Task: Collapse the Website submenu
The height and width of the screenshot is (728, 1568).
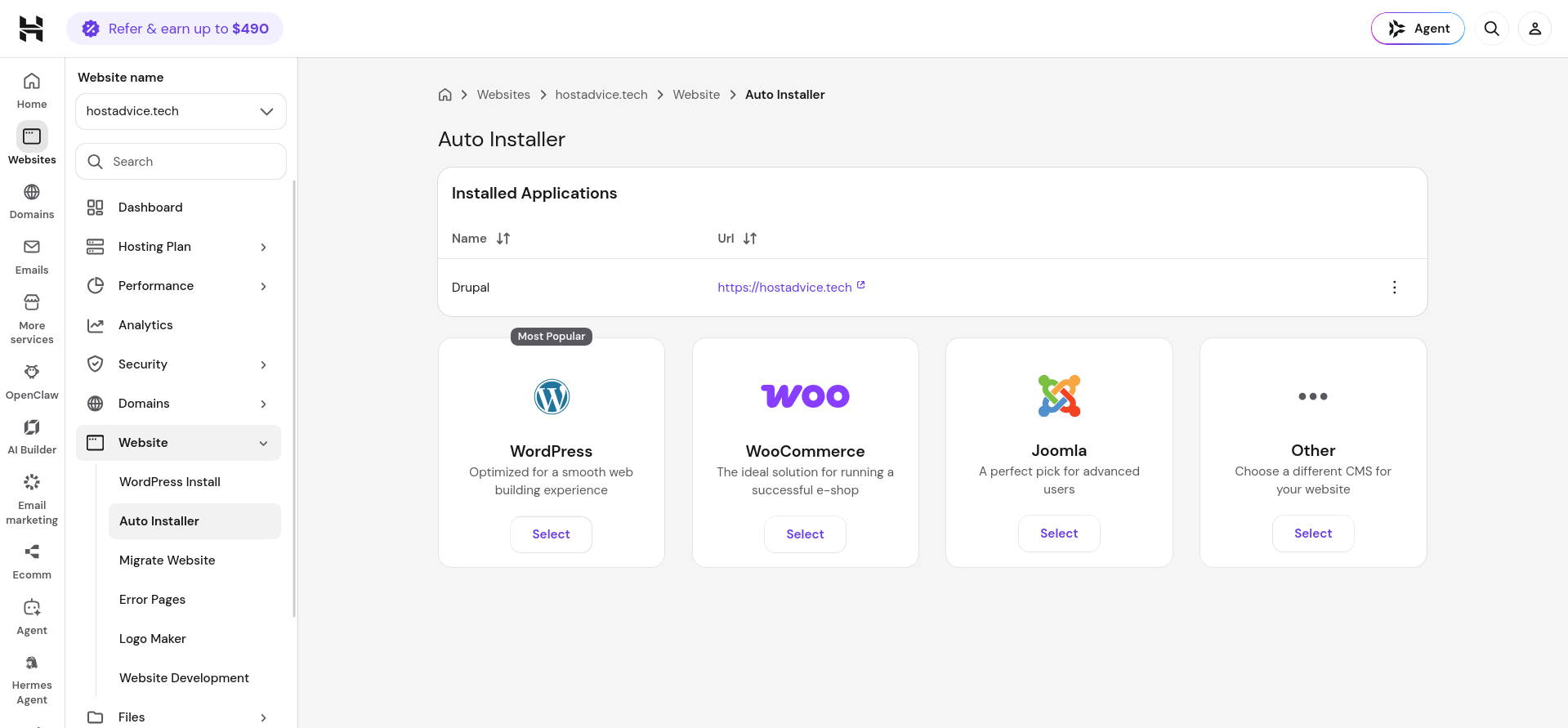Action: click(264, 443)
